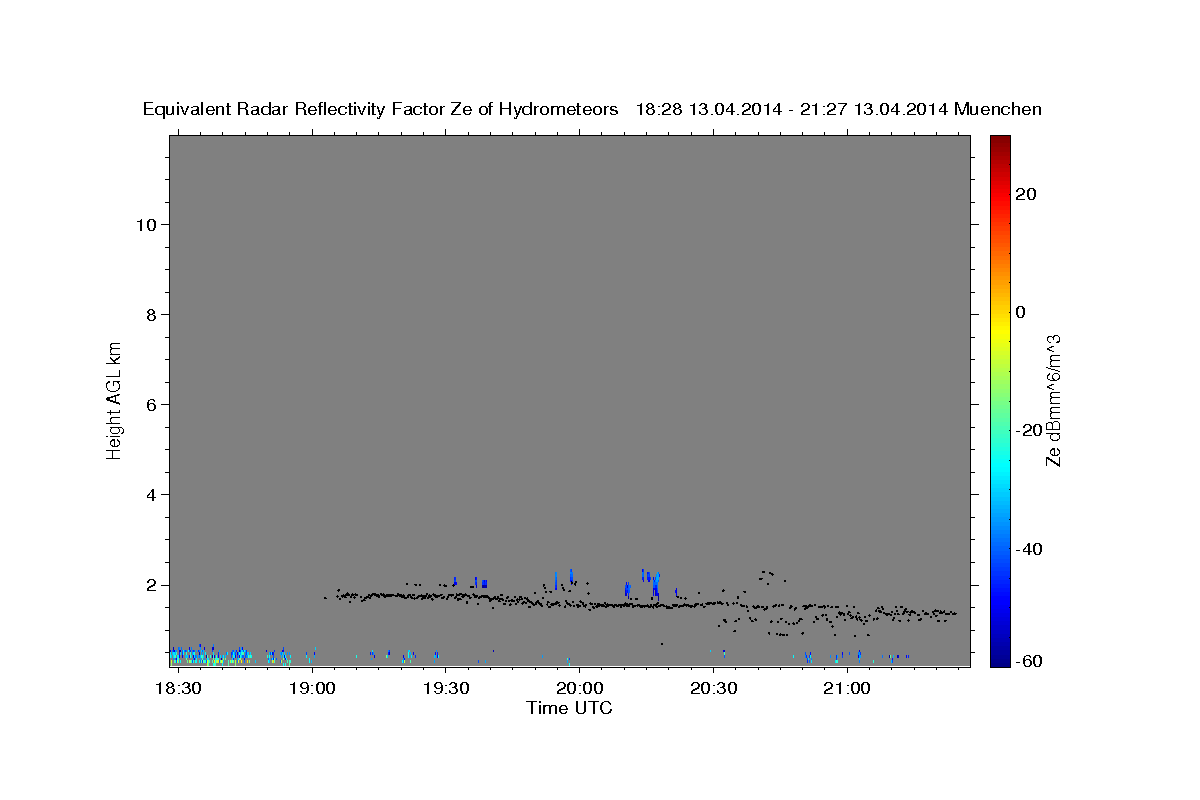
Task: Click the low-level echo cluster near 18:30
Action: pyautogui.click(x=210, y=655)
